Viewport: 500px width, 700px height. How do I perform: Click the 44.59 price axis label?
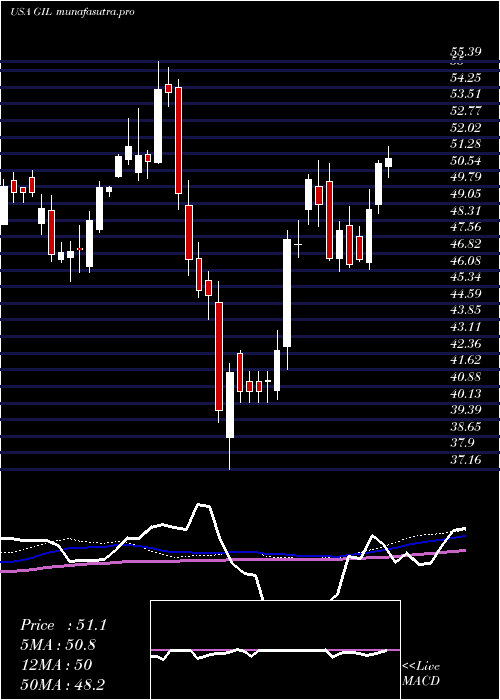coord(466,294)
